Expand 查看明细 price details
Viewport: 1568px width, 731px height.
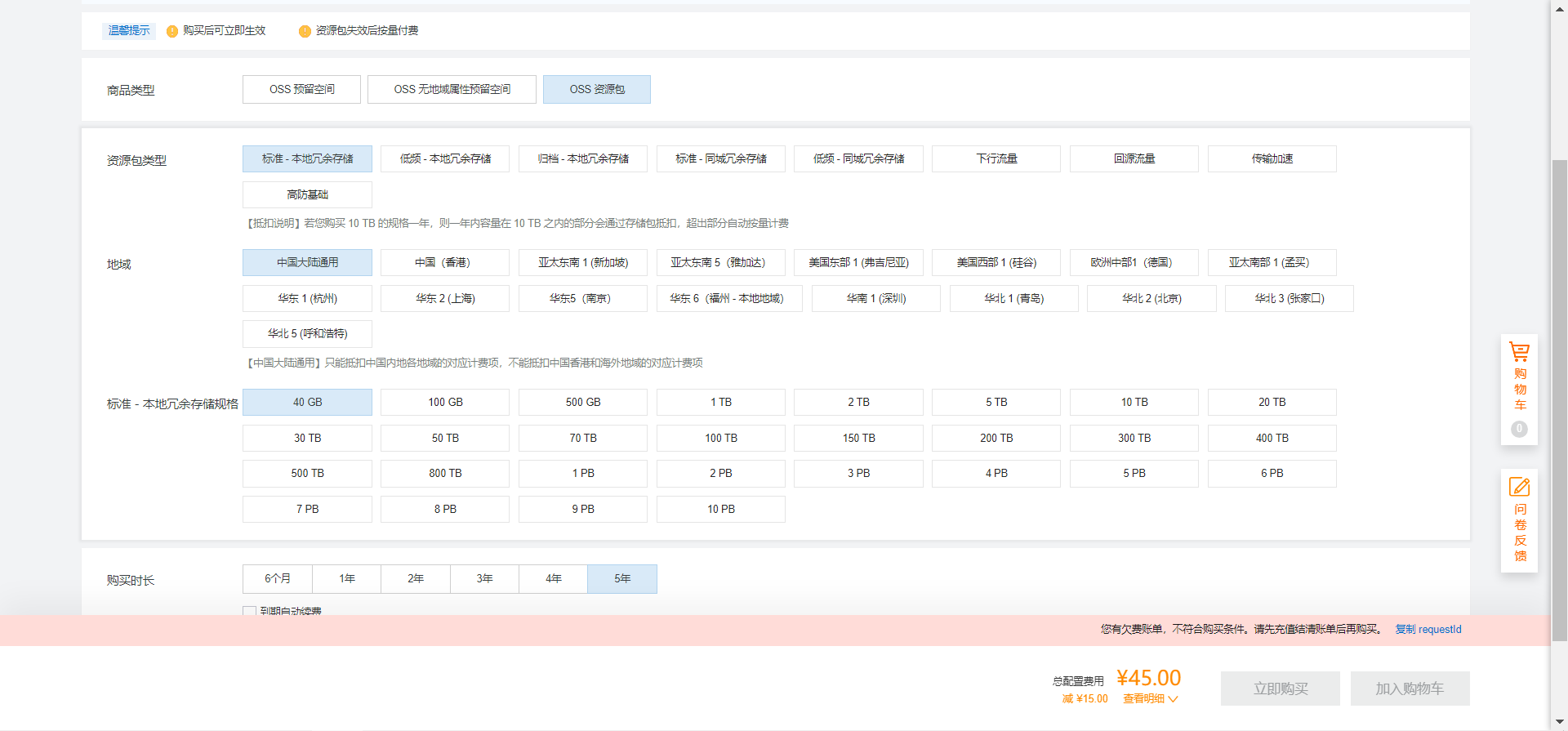point(1143,699)
